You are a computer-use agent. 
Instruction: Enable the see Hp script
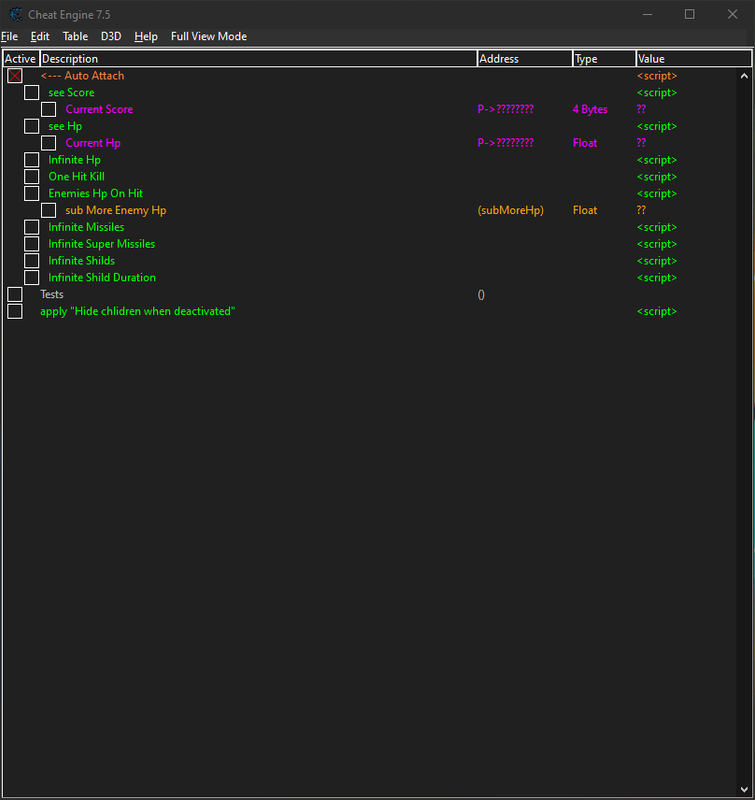click(x=32, y=126)
